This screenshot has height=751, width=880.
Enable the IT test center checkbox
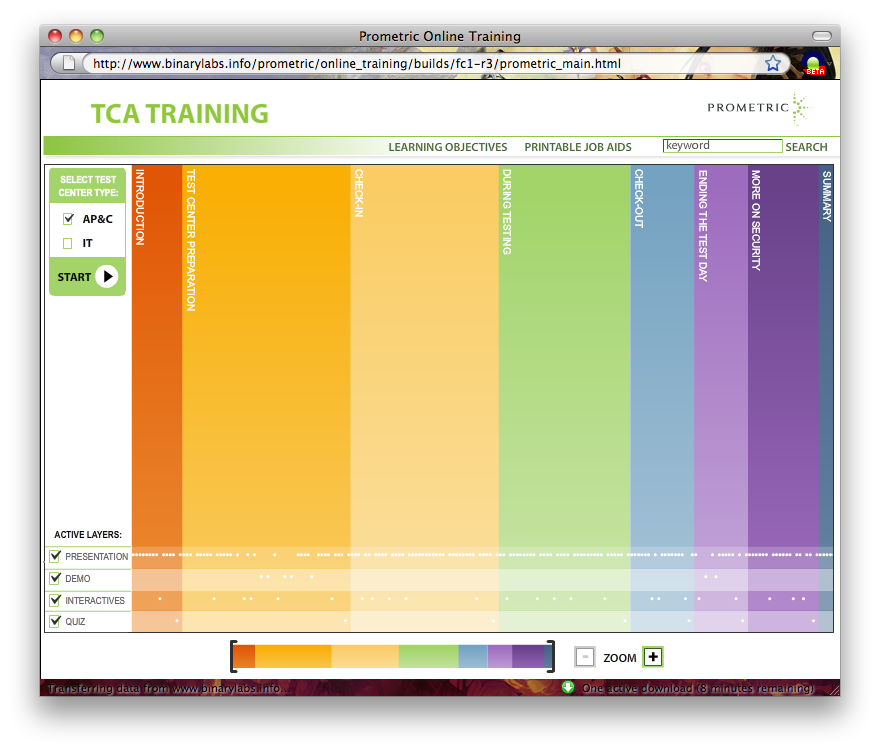coord(68,243)
